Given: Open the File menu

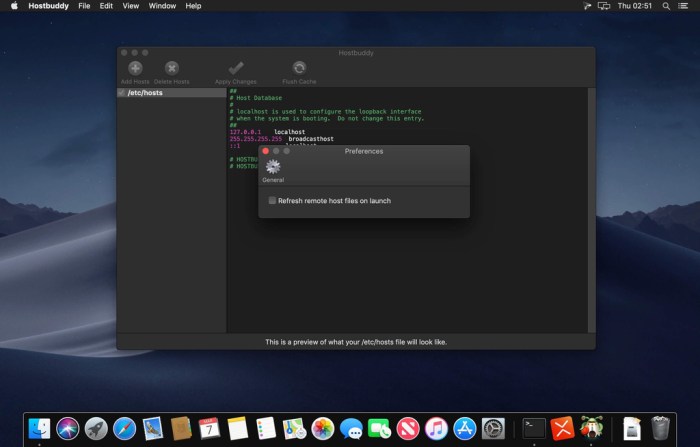Looking at the screenshot, I should (x=83, y=6).
